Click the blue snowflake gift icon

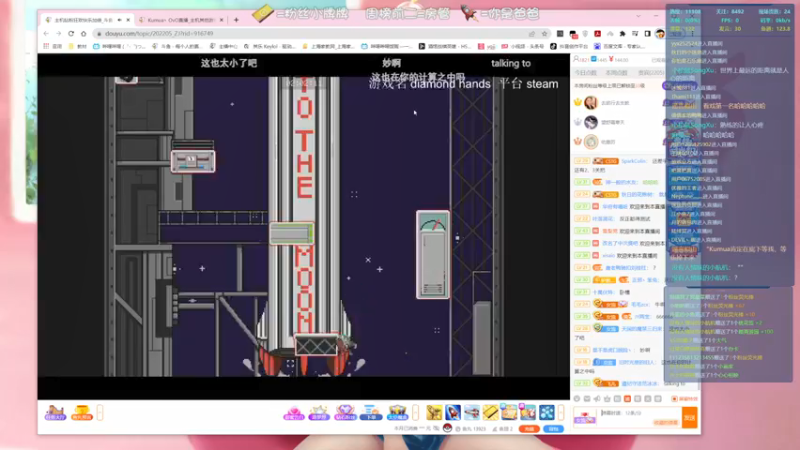tap(546, 412)
